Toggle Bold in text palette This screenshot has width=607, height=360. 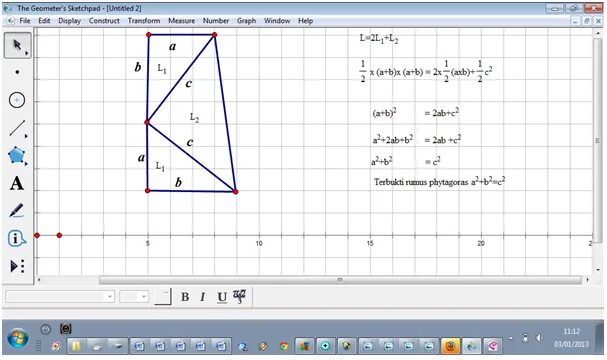pyautogui.click(x=185, y=297)
